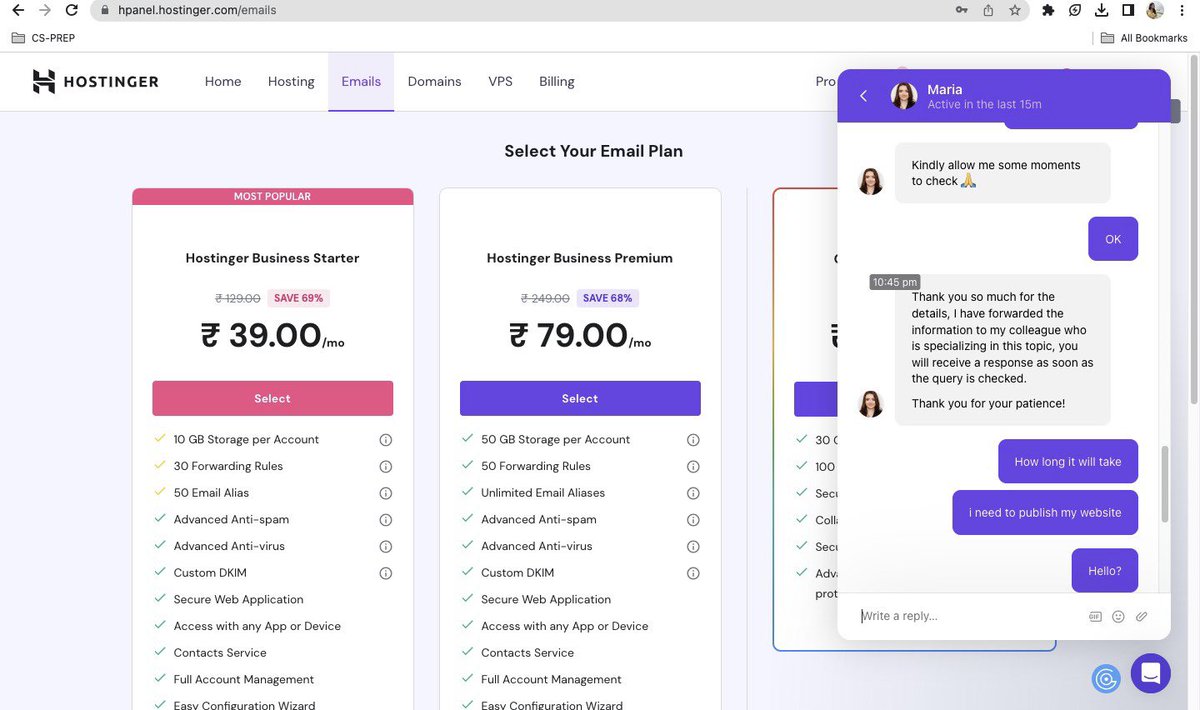
Task: Show info for Premium Unlimited Email Aliases
Action: tap(693, 493)
